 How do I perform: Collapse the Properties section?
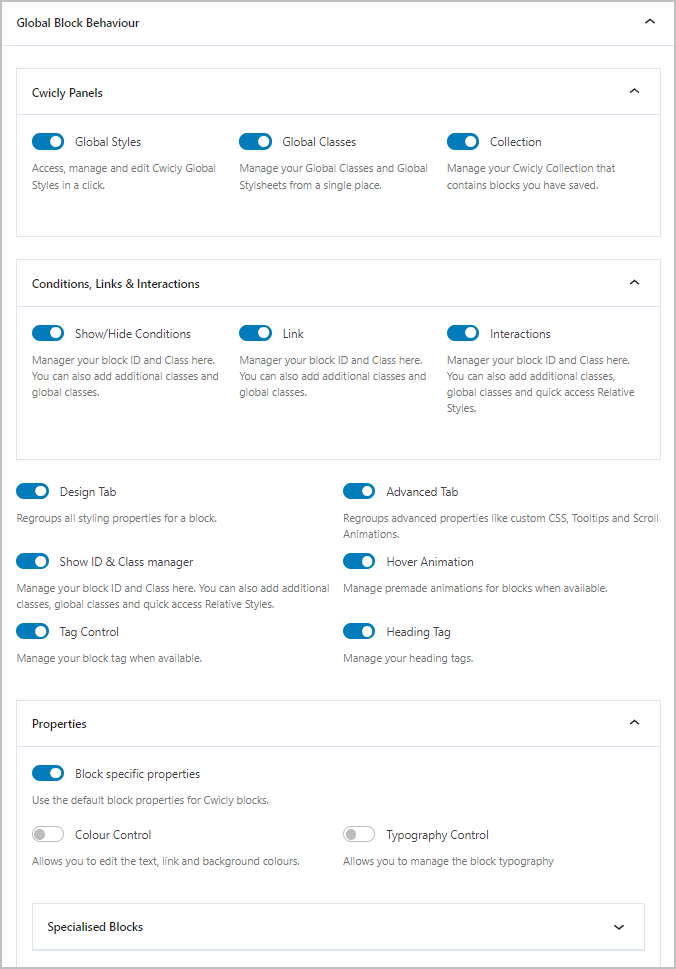634,723
